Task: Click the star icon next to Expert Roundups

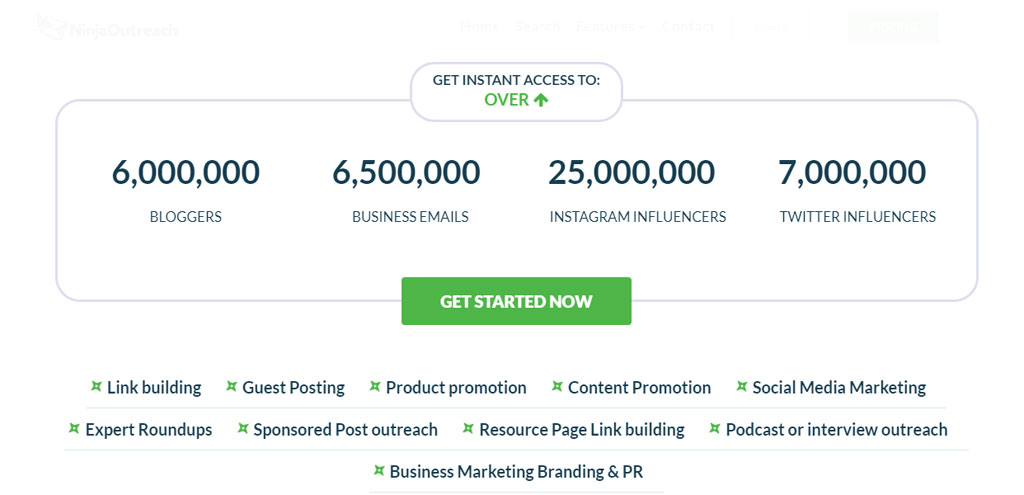Action: [x=74, y=428]
